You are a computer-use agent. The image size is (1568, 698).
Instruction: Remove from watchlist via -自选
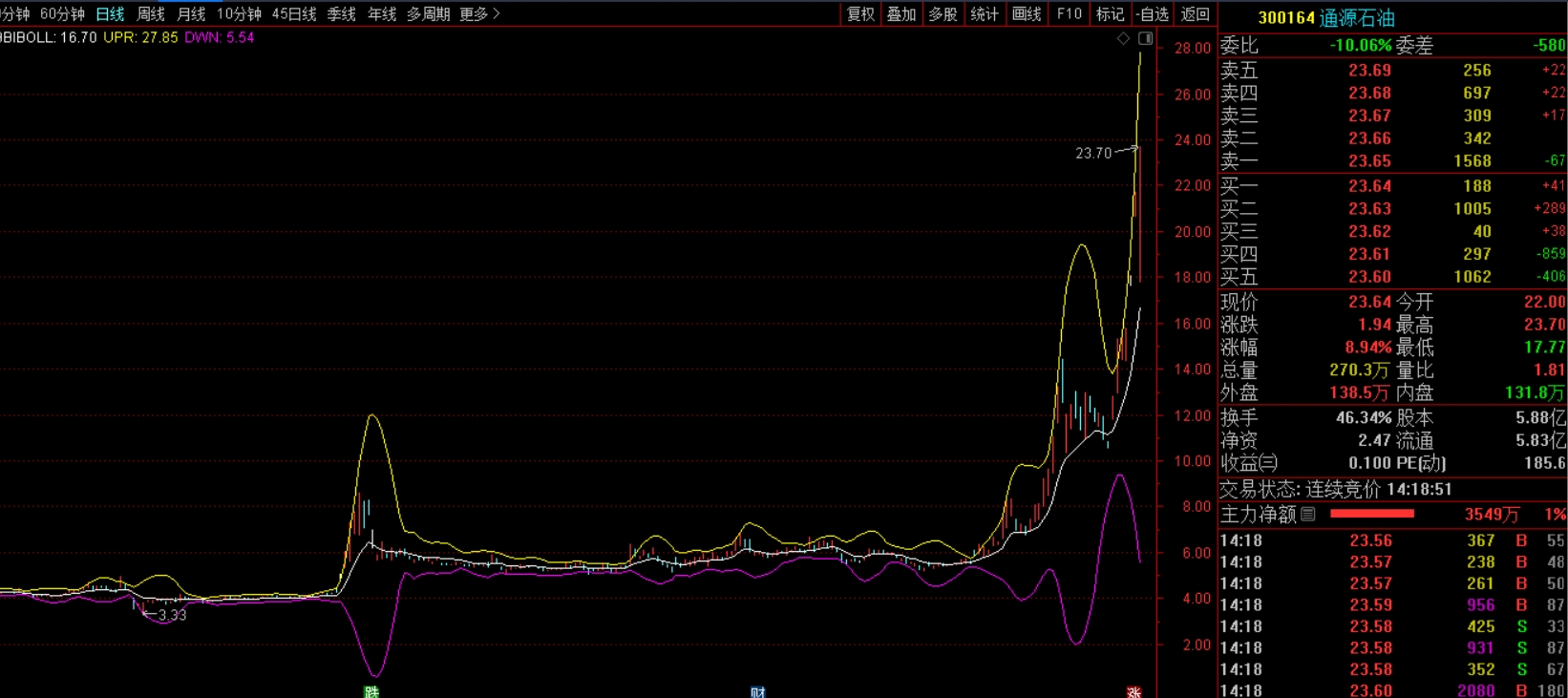pos(1153,13)
